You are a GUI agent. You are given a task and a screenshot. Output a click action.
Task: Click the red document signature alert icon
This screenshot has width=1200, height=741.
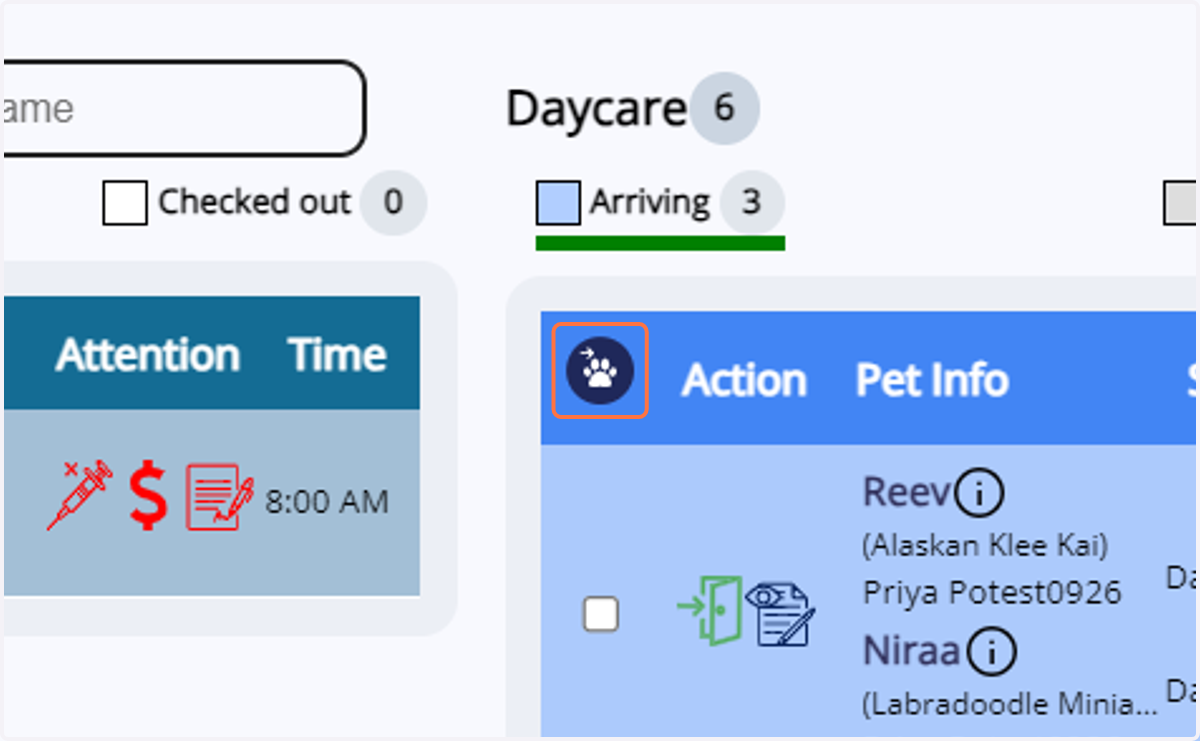tap(220, 497)
